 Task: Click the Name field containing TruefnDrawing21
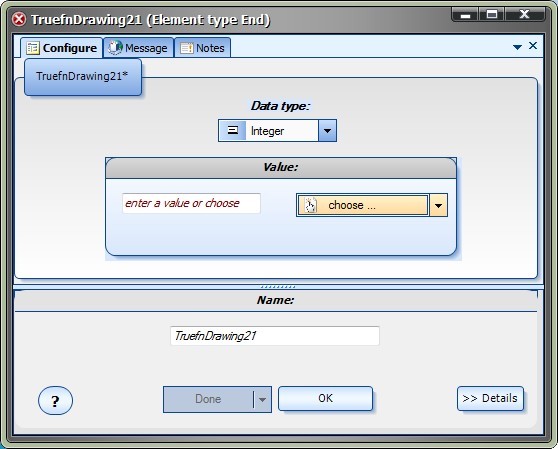(x=275, y=336)
